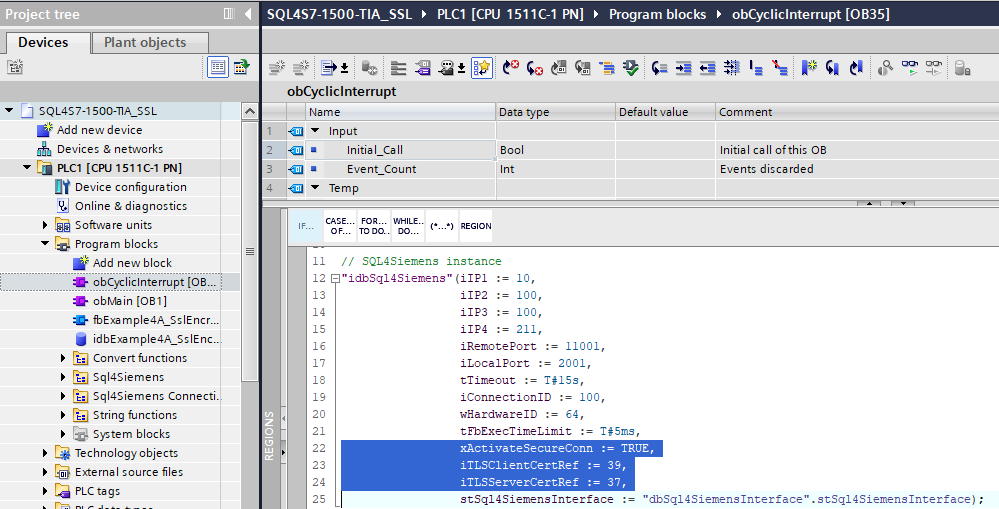Click the compile check icon with green checkmark
The height and width of the screenshot is (509, 999).
point(631,67)
